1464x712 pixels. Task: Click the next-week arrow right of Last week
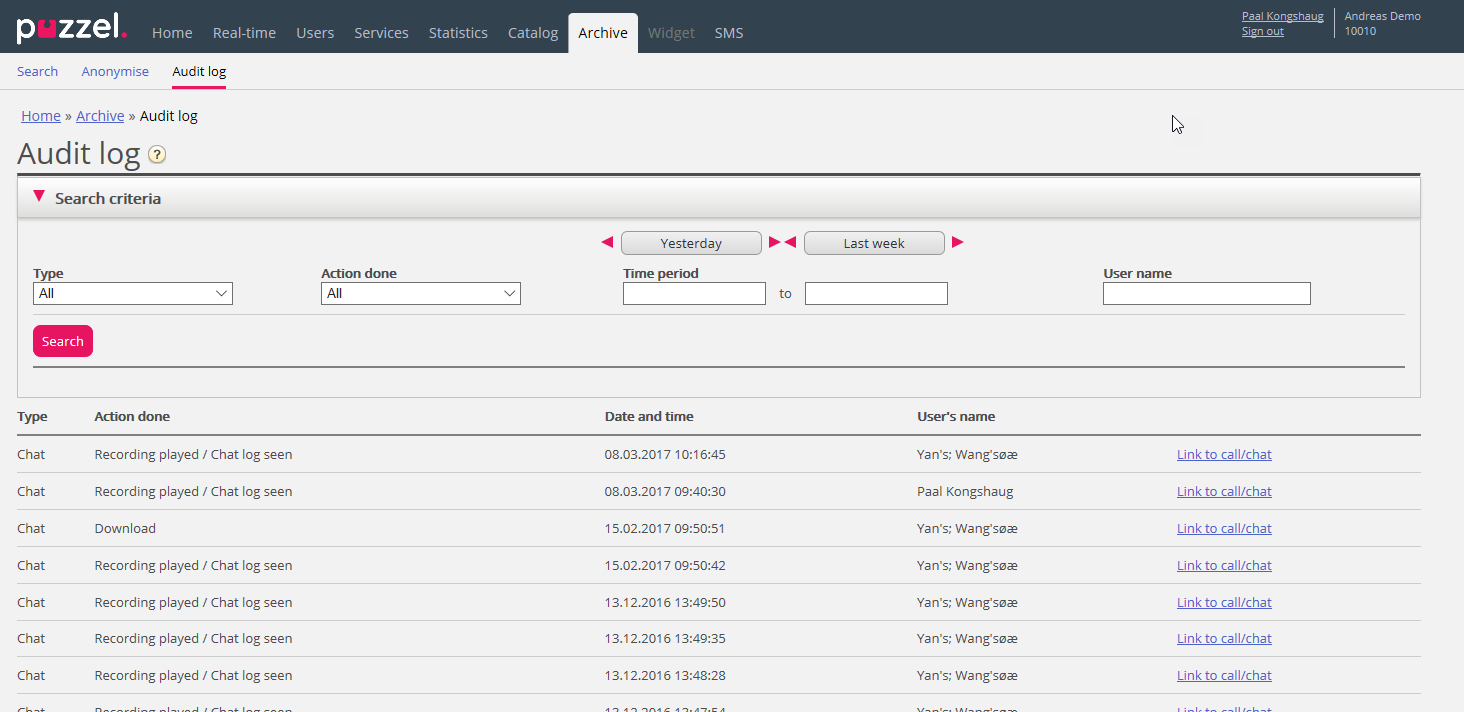pos(957,243)
